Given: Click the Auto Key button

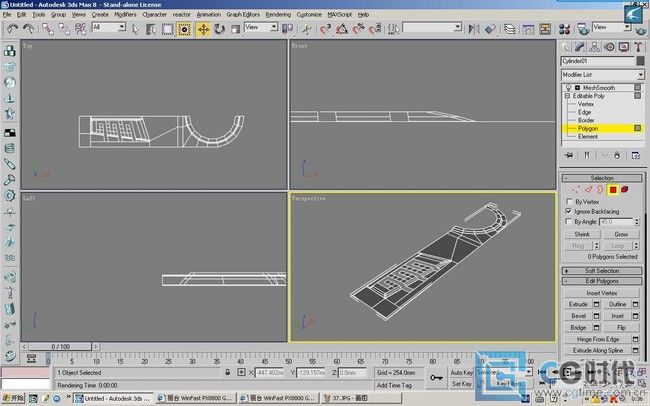Looking at the screenshot, I should pos(461,373).
